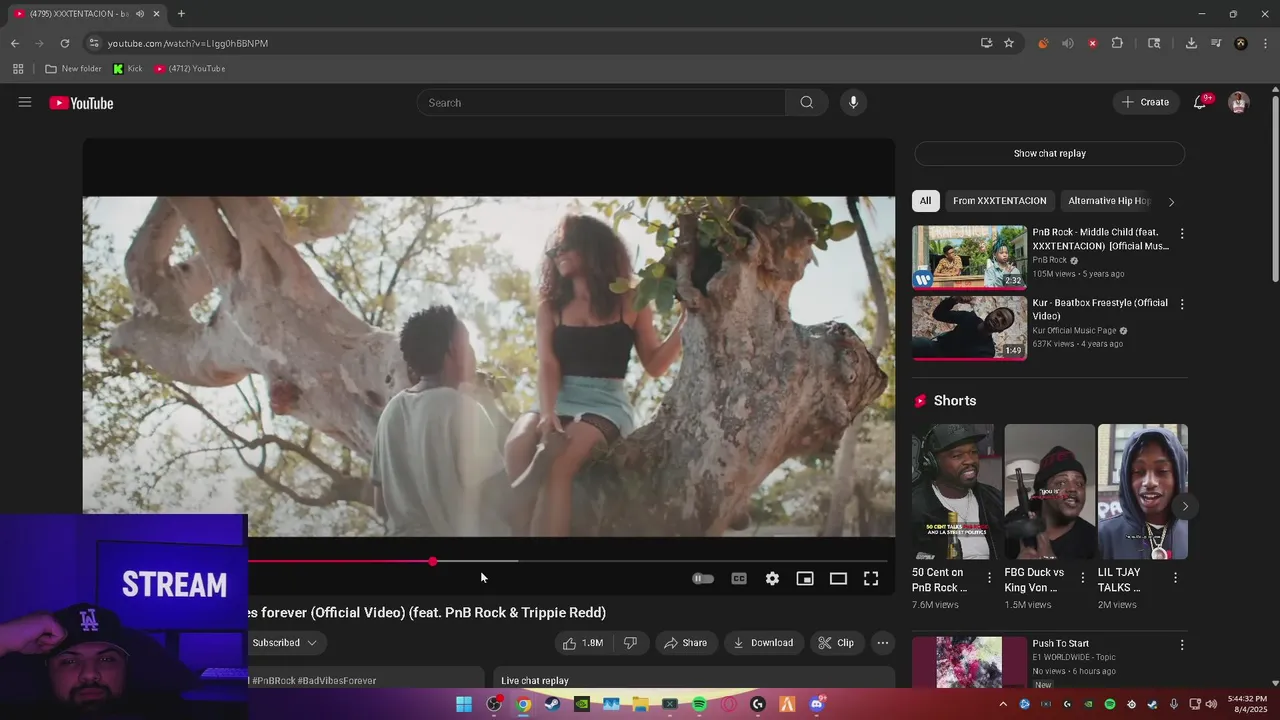This screenshot has height=720, width=1280.
Task: Click the Clip button
Action: 836,643
